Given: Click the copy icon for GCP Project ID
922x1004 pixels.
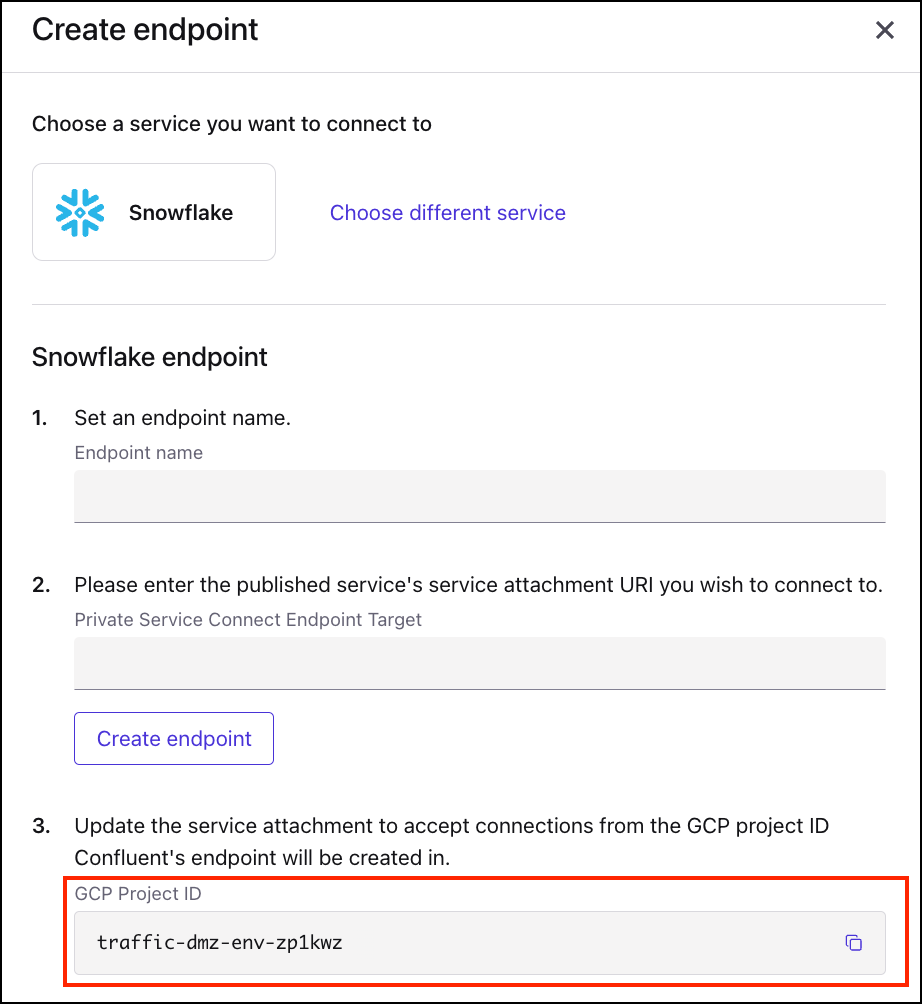Looking at the screenshot, I should 853,942.
